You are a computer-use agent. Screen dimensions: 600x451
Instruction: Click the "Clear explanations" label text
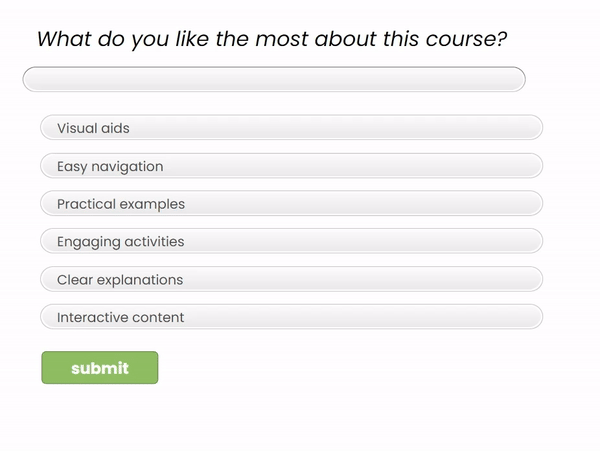pos(120,280)
